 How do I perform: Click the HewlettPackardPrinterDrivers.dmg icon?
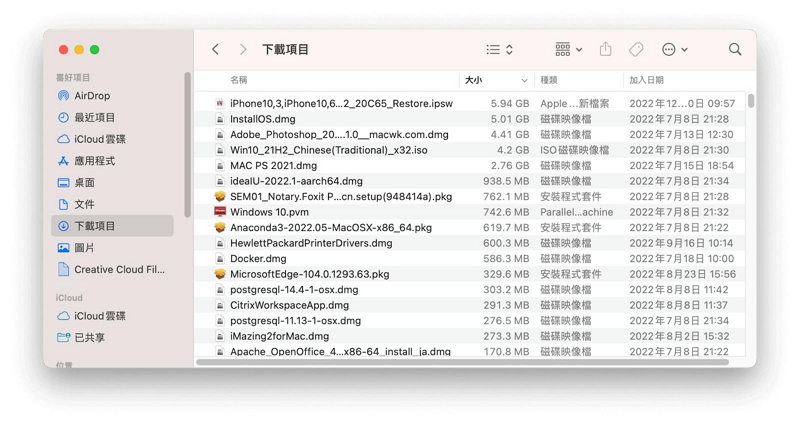(219, 243)
